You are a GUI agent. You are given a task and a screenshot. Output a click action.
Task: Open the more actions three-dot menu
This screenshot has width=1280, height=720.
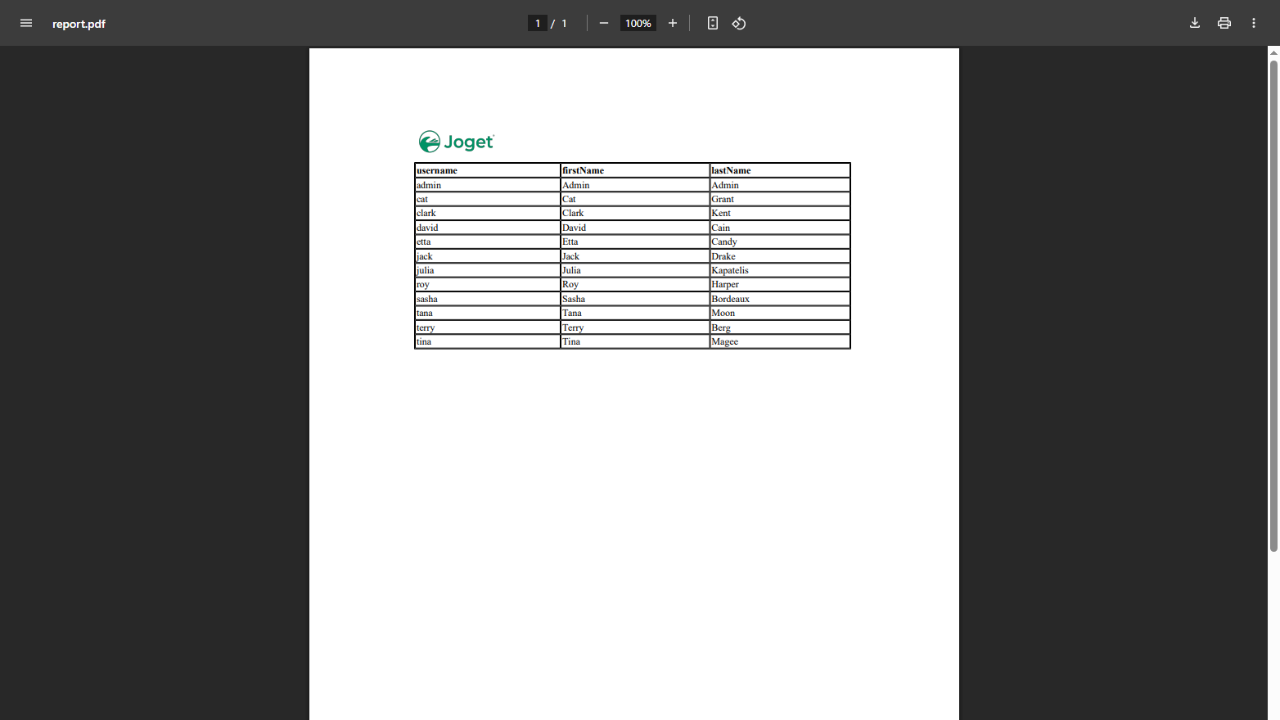(x=1253, y=23)
